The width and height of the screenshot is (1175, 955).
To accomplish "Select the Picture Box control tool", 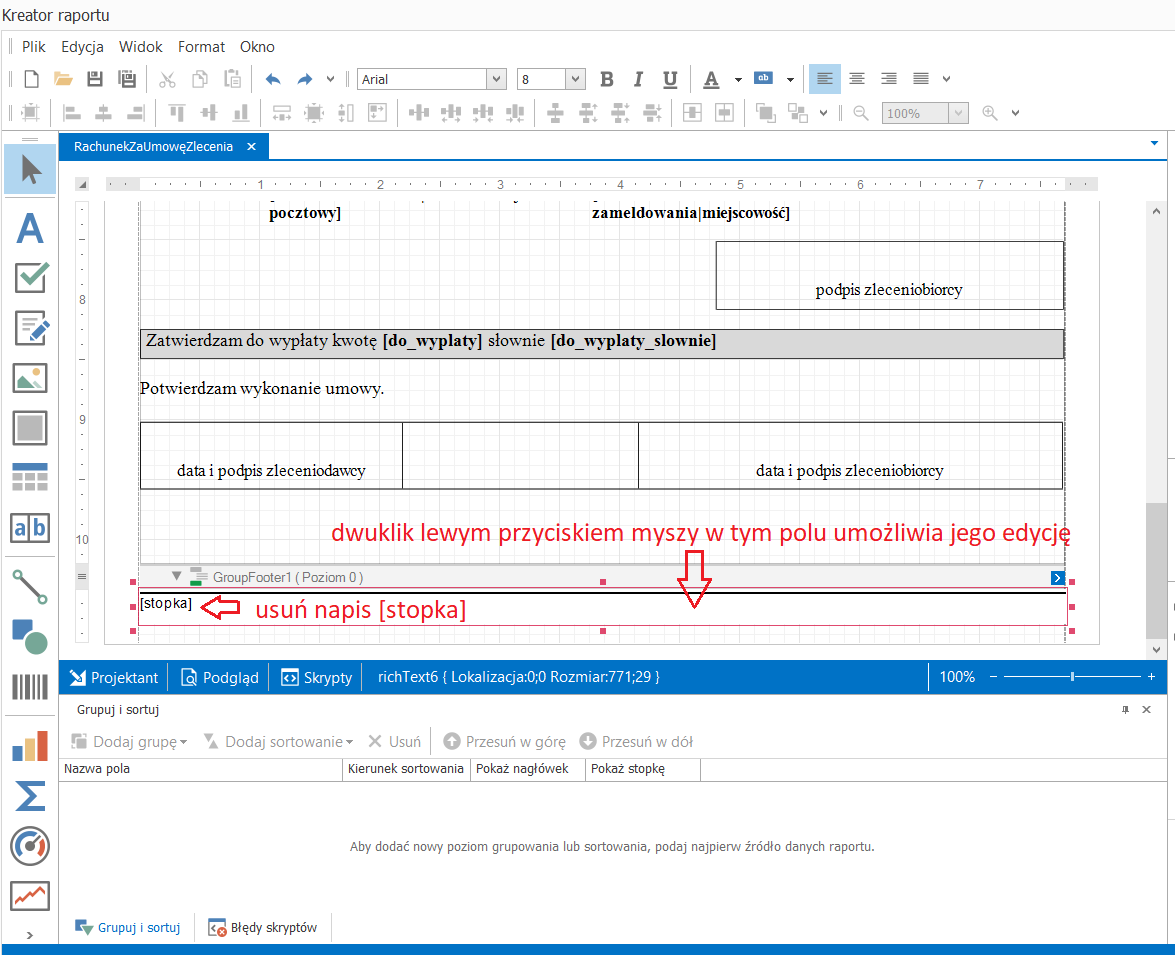I will (30, 378).
